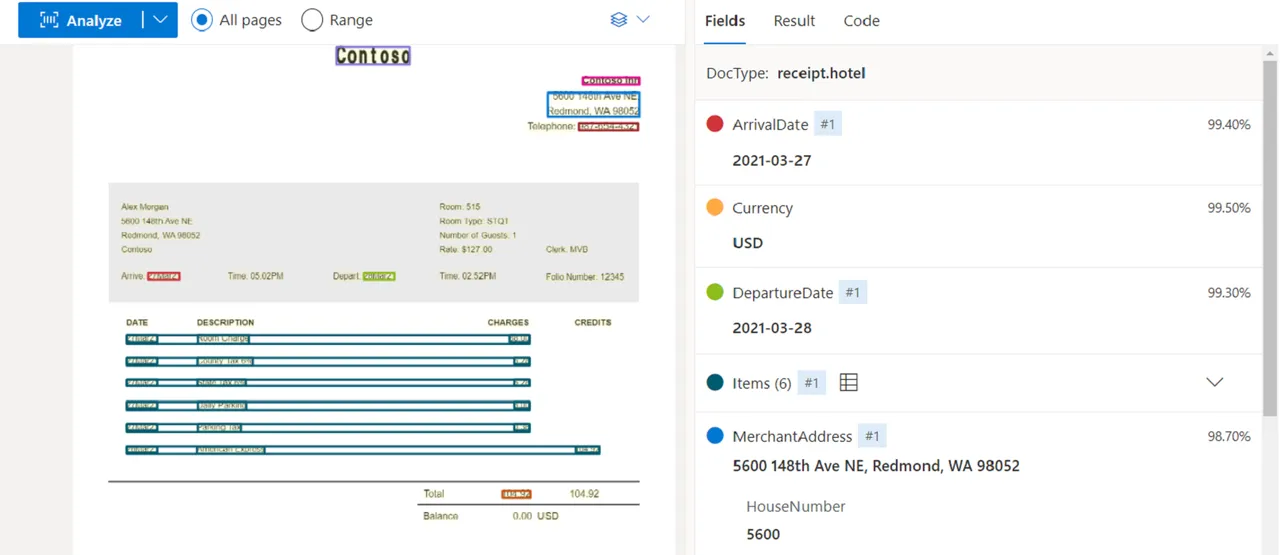Click the layers stack icon
The height and width of the screenshot is (555, 1280).
pyautogui.click(x=619, y=20)
